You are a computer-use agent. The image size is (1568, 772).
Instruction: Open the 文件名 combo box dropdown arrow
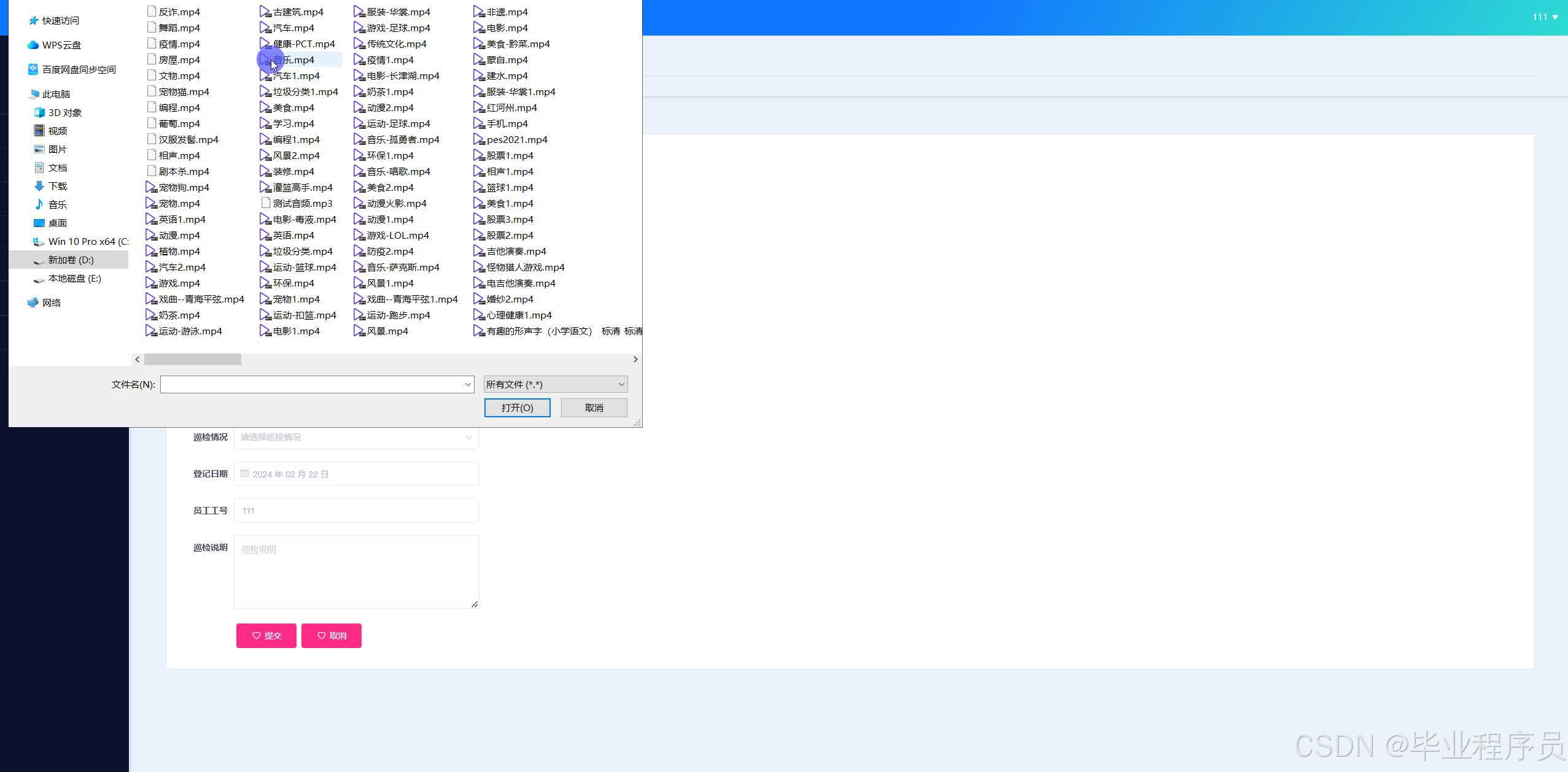coord(468,385)
